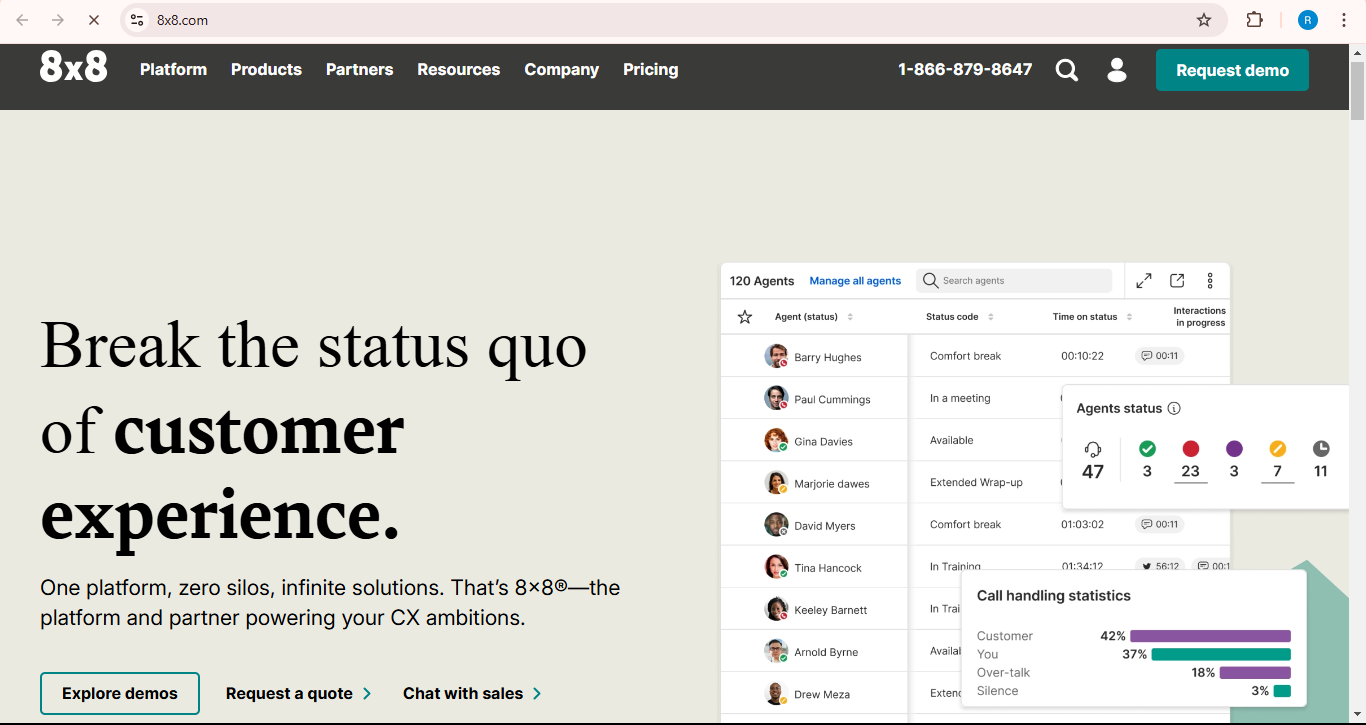Click the Request demo button

click(x=1232, y=70)
